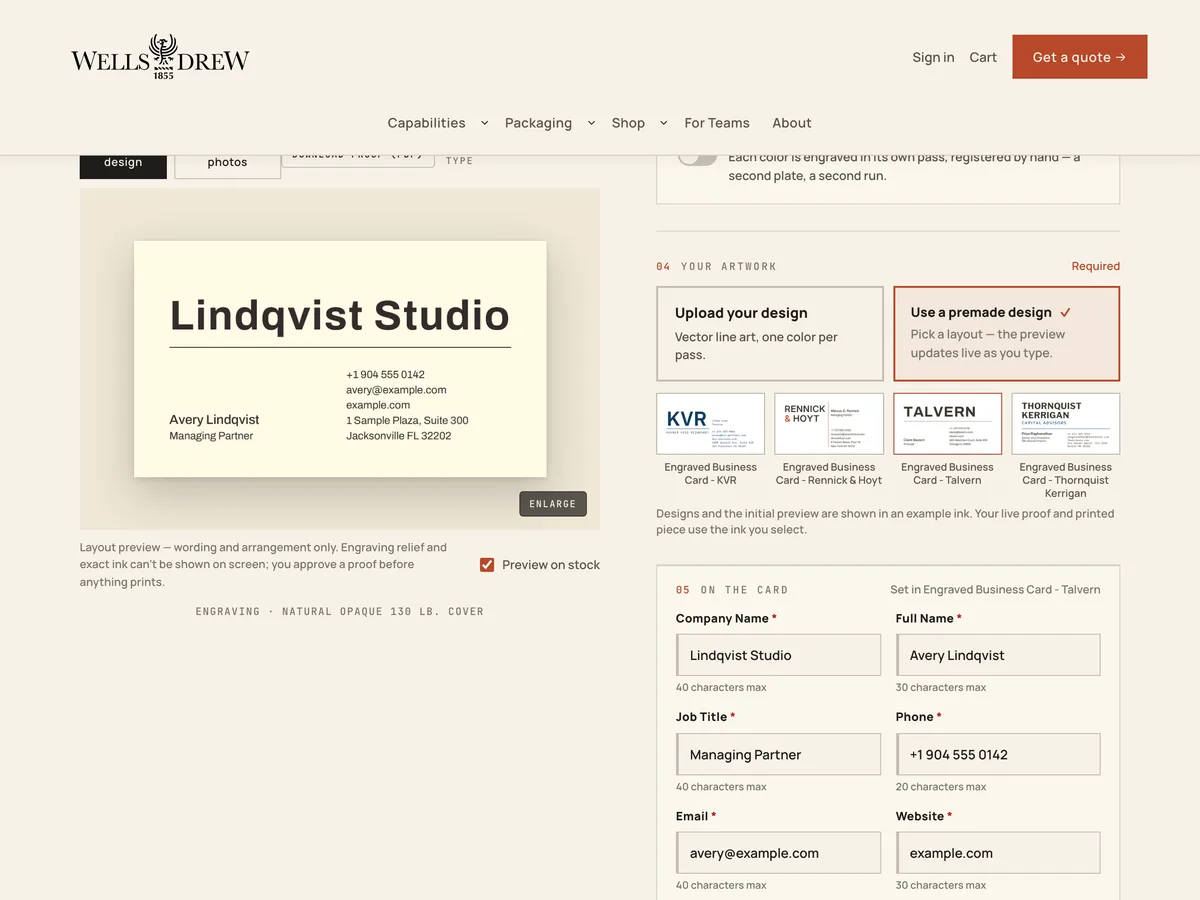The image size is (1200, 900).
Task: Click the Website input field
Action: pyautogui.click(x=998, y=853)
